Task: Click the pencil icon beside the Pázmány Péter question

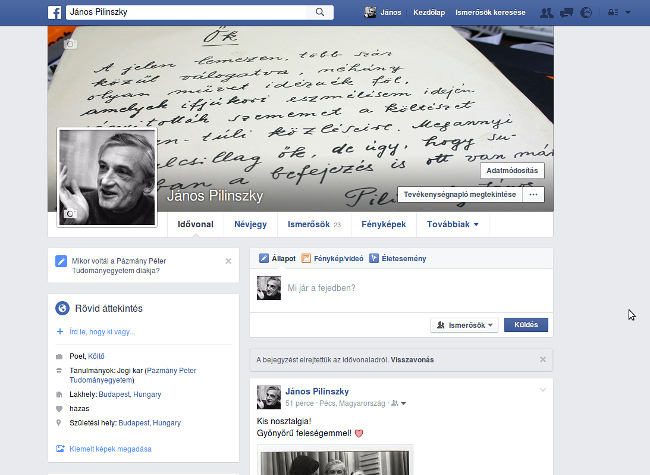Action: point(61,261)
